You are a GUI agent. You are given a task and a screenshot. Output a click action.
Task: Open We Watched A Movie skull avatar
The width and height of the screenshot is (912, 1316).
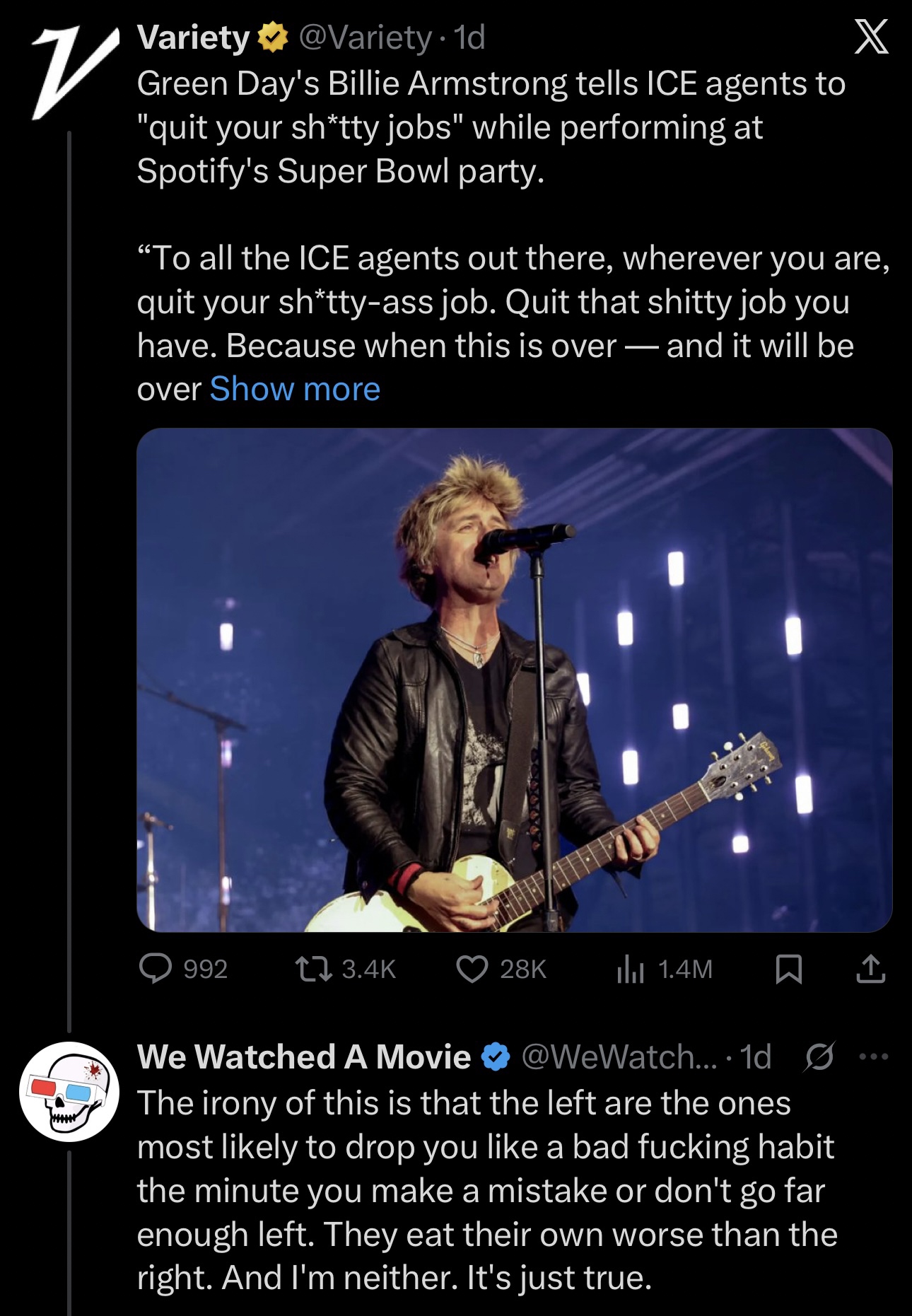[69, 1091]
